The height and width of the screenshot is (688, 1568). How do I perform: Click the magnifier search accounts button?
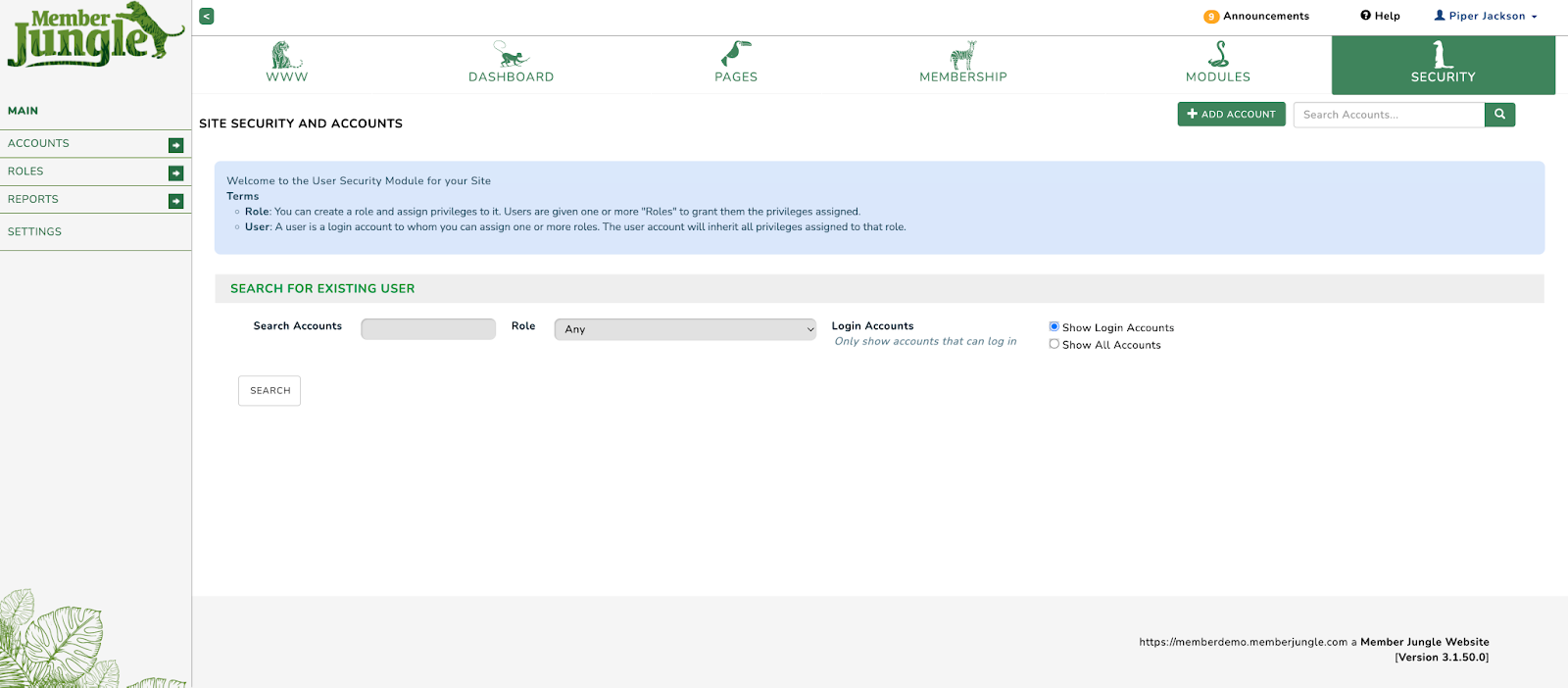pyautogui.click(x=1499, y=115)
